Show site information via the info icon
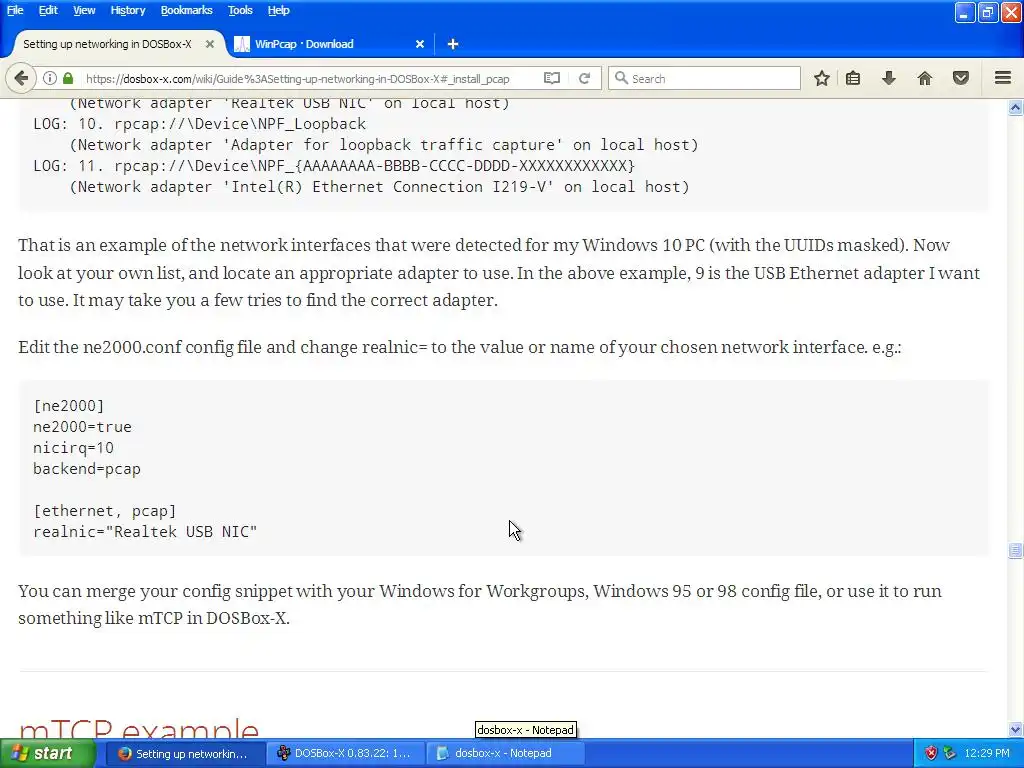 point(50,78)
